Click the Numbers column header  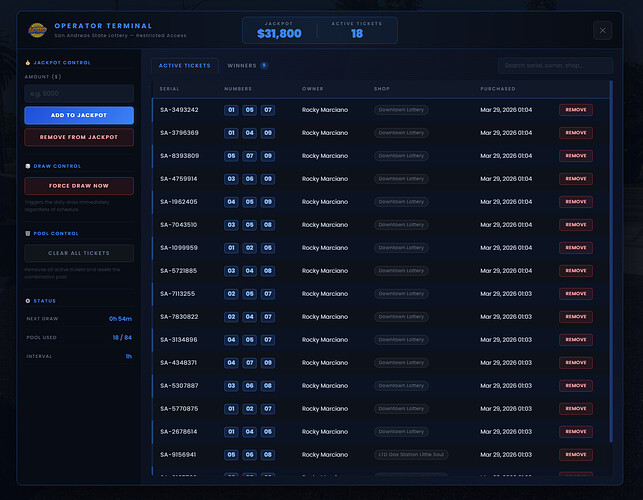click(x=238, y=89)
